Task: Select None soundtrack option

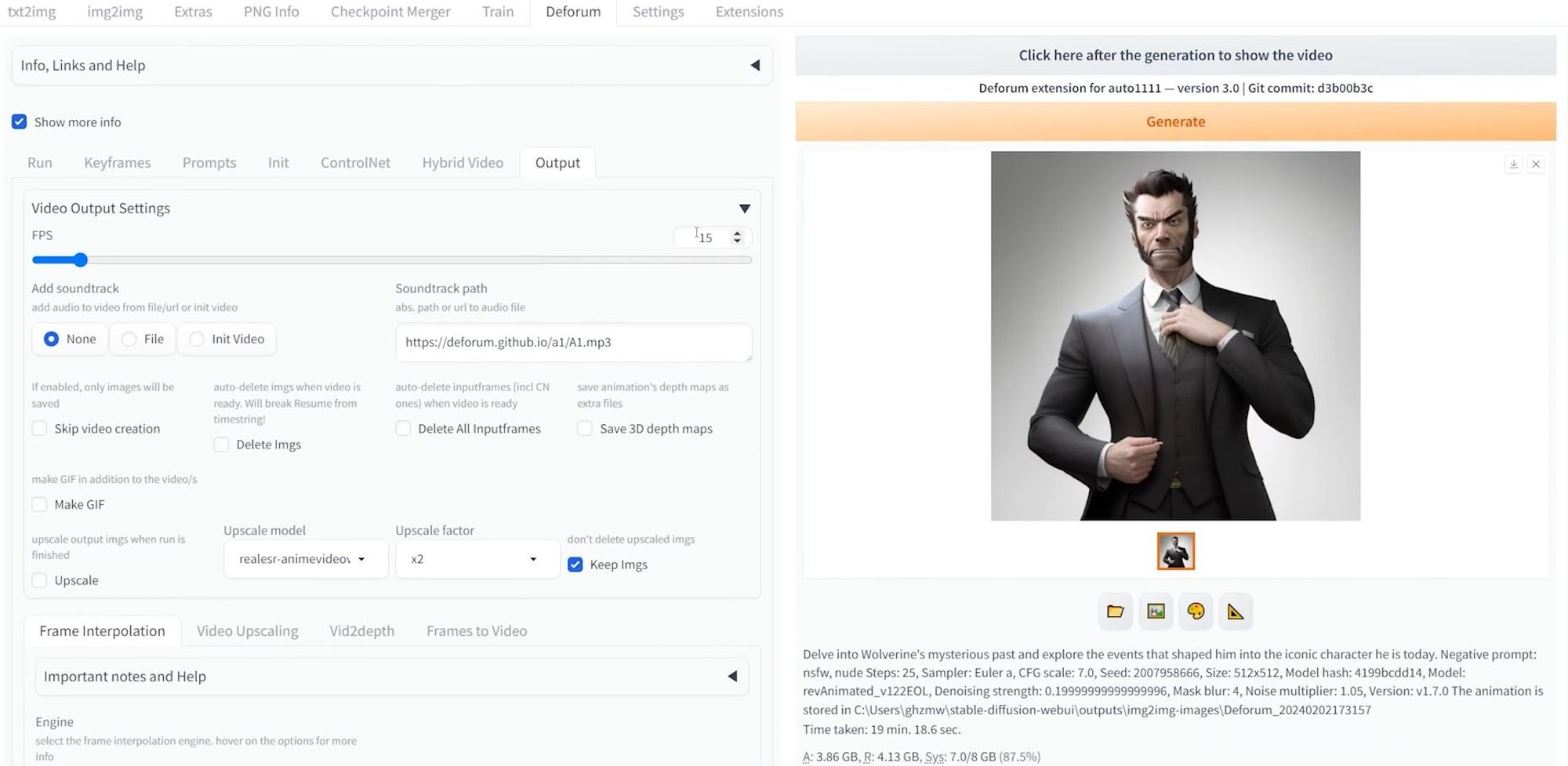Action: [70, 339]
